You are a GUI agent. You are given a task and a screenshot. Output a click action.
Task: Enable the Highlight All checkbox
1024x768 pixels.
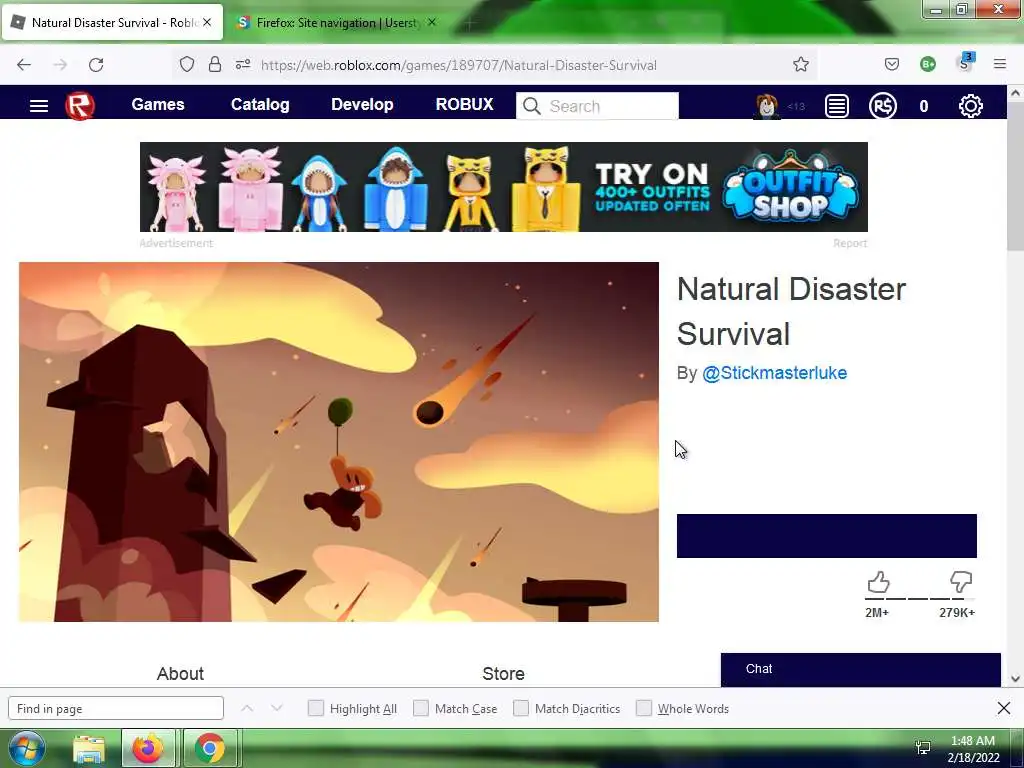click(315, 709)
